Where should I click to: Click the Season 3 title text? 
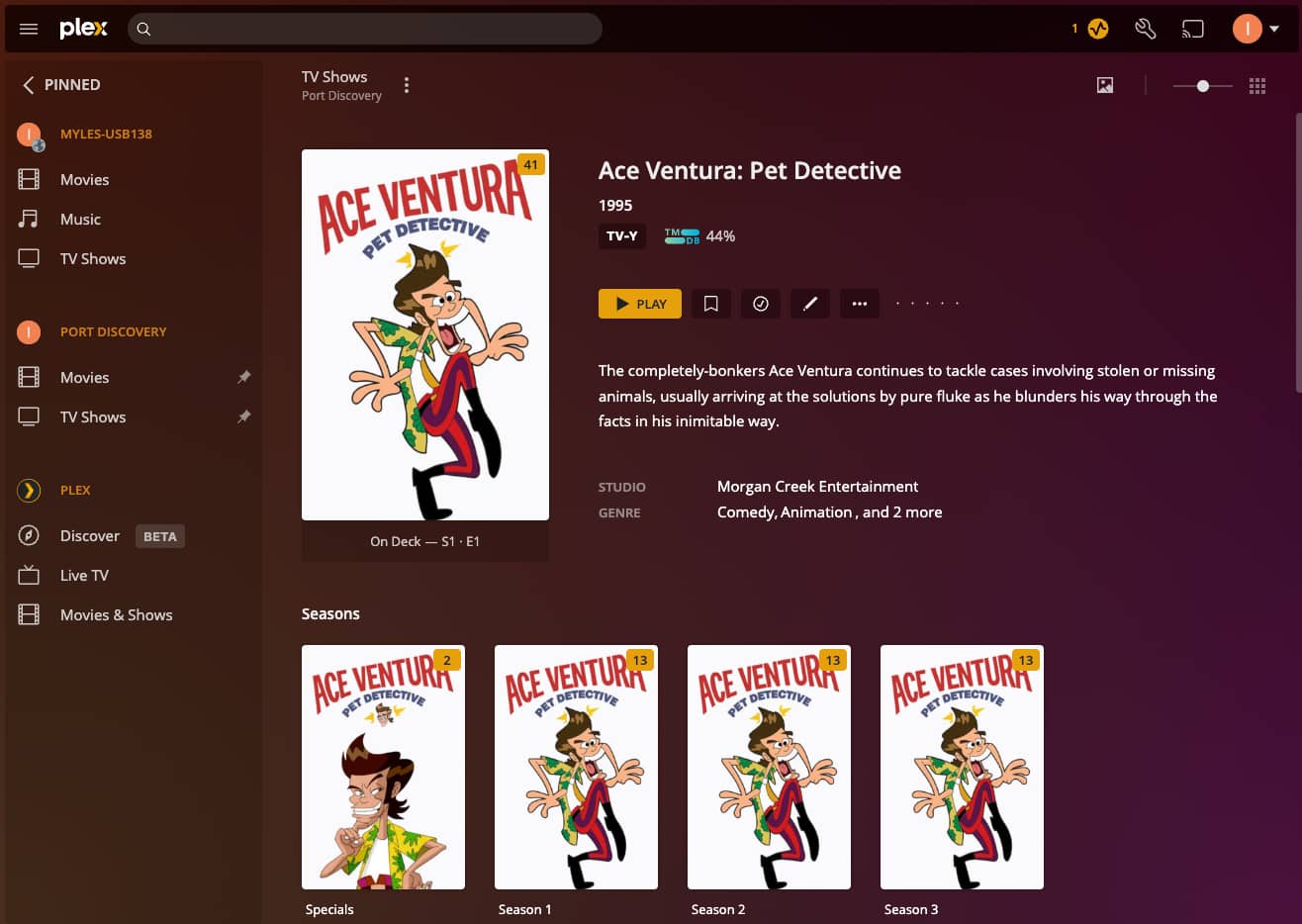[x=911, y=909]
